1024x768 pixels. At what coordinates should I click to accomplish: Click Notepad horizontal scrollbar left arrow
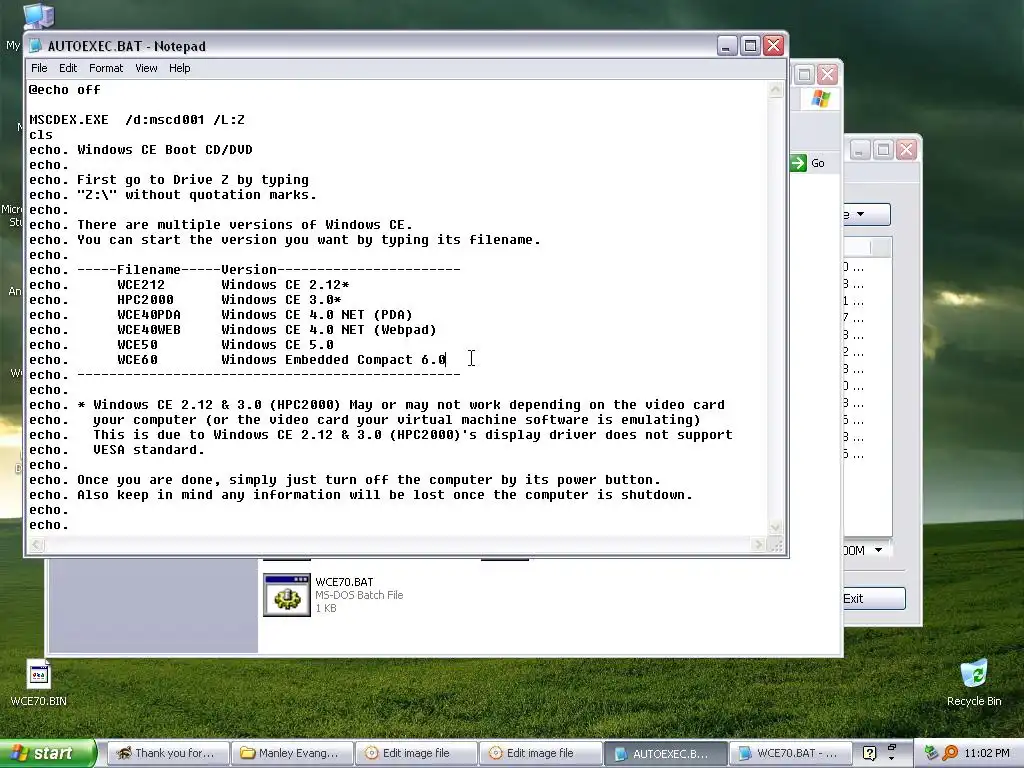pos(37,544)
